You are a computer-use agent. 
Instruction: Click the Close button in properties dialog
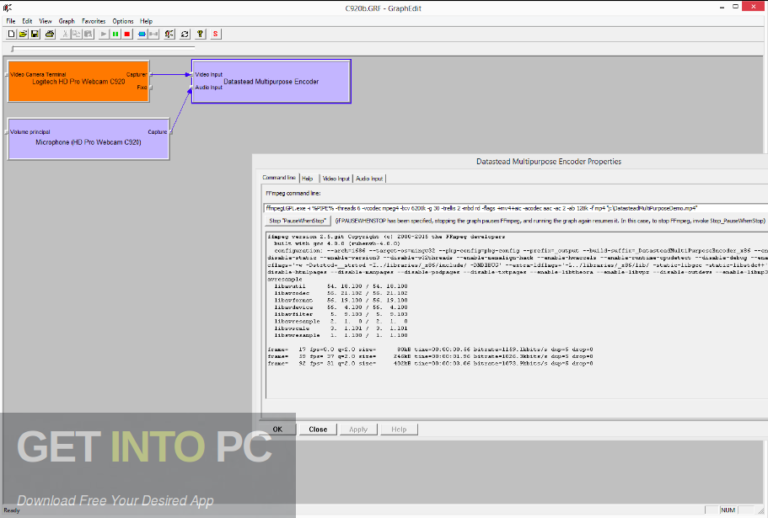coord(318,429)
